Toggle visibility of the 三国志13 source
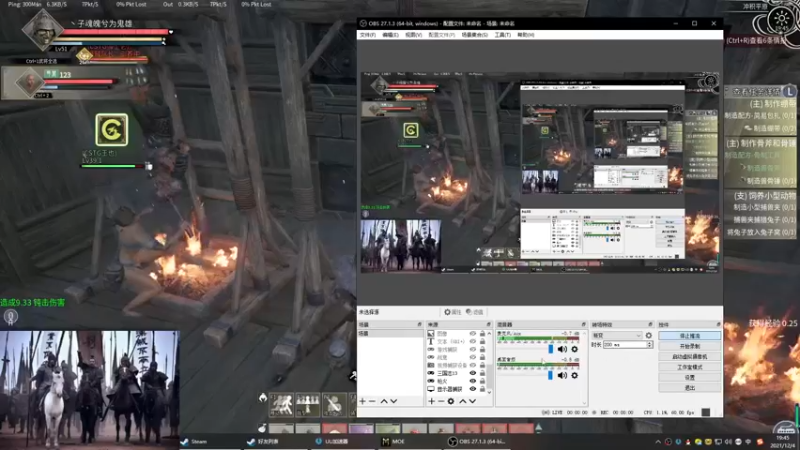The image size is (800, 450). pyautogui.click(x=473, y=373)
